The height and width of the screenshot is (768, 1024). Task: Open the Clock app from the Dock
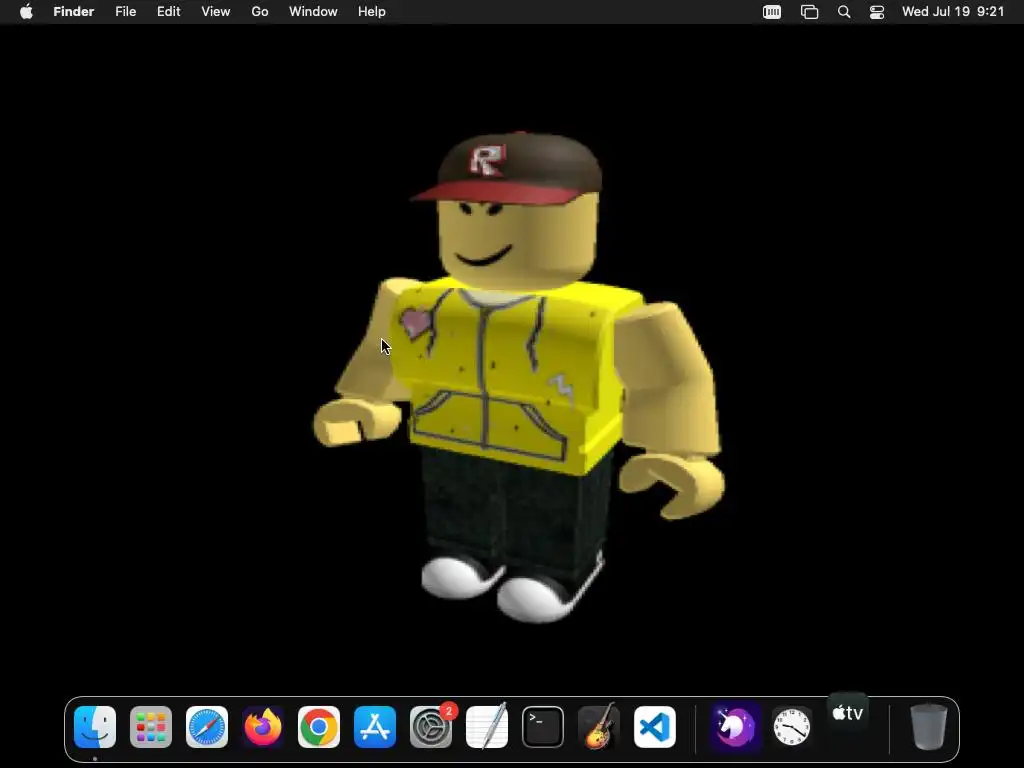(792, 727)
